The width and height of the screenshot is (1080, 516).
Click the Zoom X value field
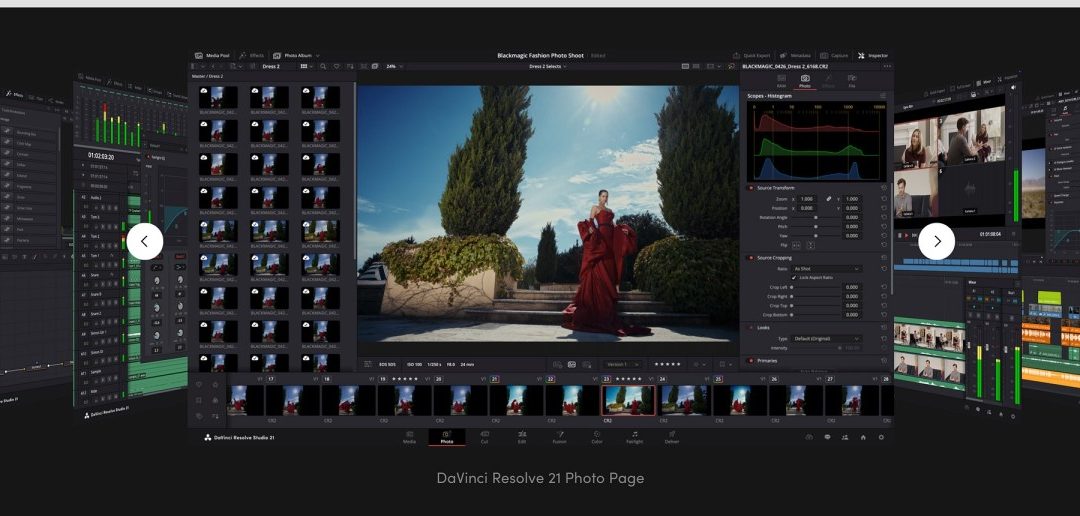tap(807, 198)
